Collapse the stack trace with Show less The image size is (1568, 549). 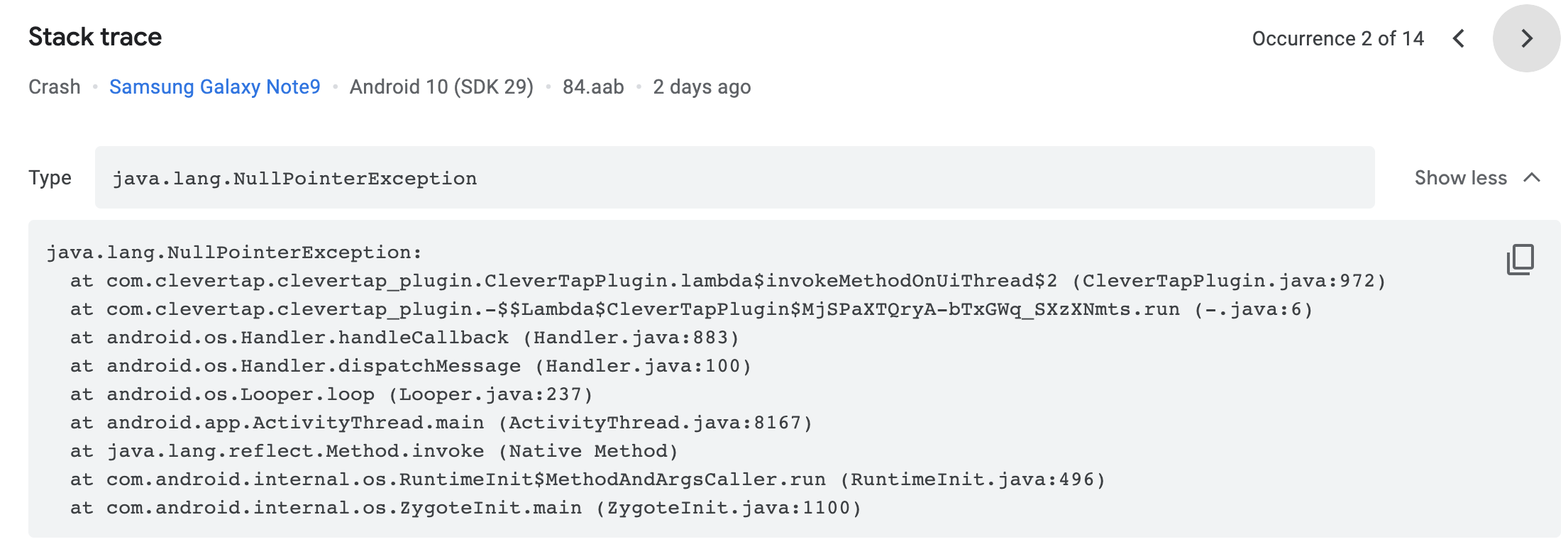pyautogui.click(x=1461, y=178)
